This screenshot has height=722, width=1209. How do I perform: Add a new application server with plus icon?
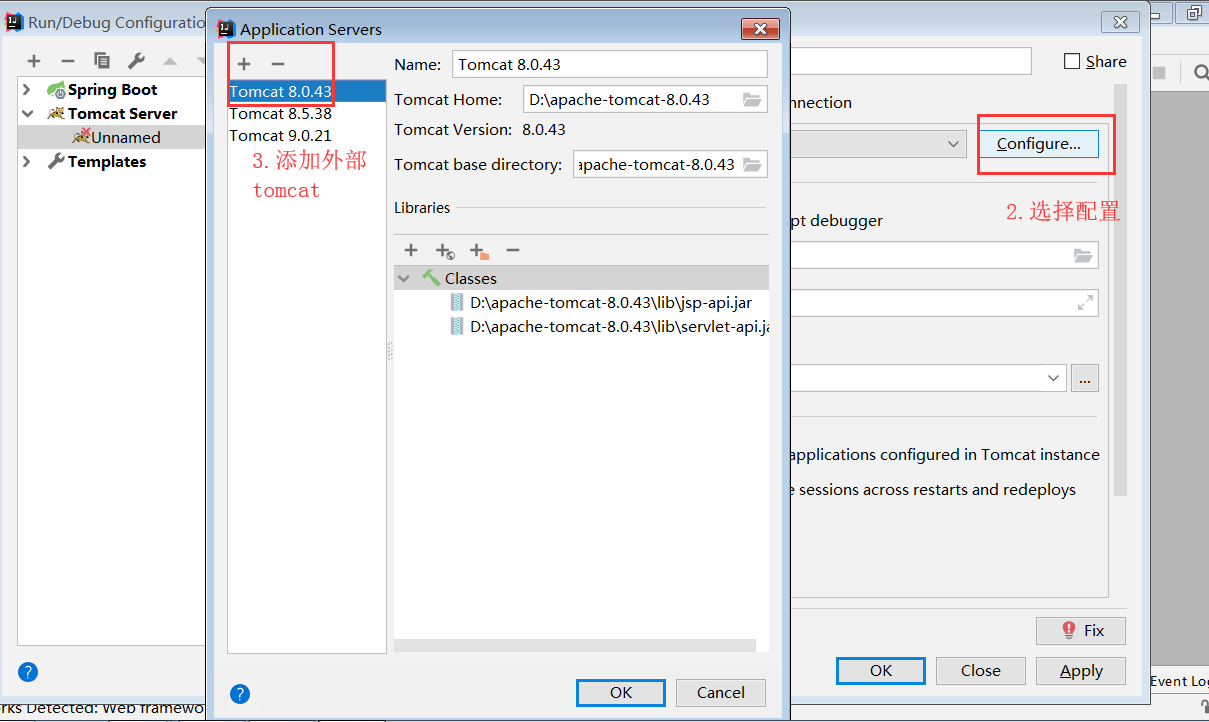pos(244,64)
